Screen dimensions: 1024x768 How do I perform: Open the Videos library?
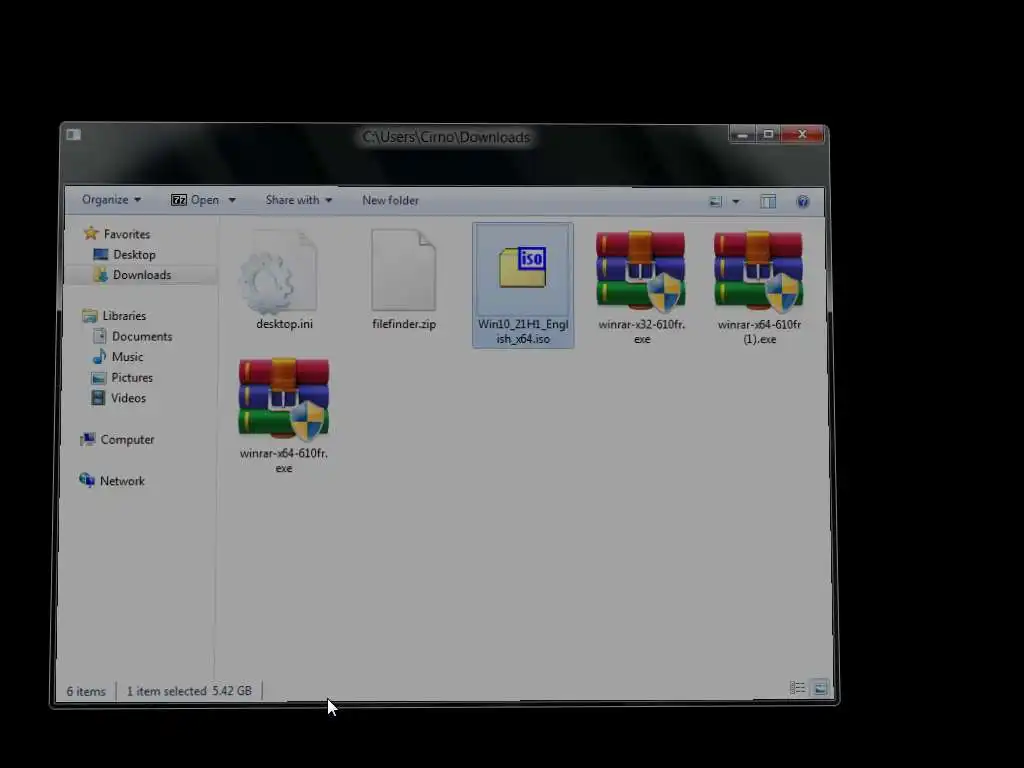tap(119, 398)
